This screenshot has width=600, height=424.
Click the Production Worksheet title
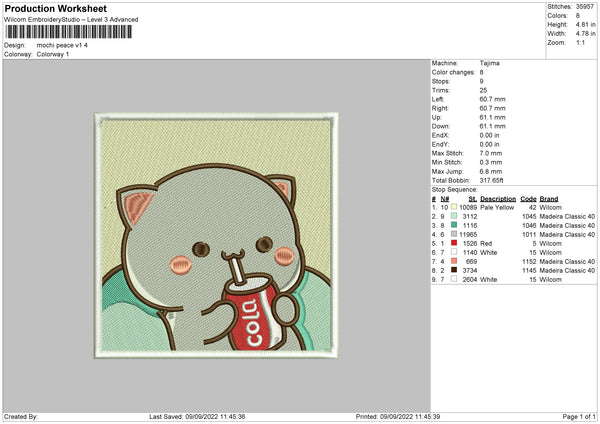coord(55,8)
